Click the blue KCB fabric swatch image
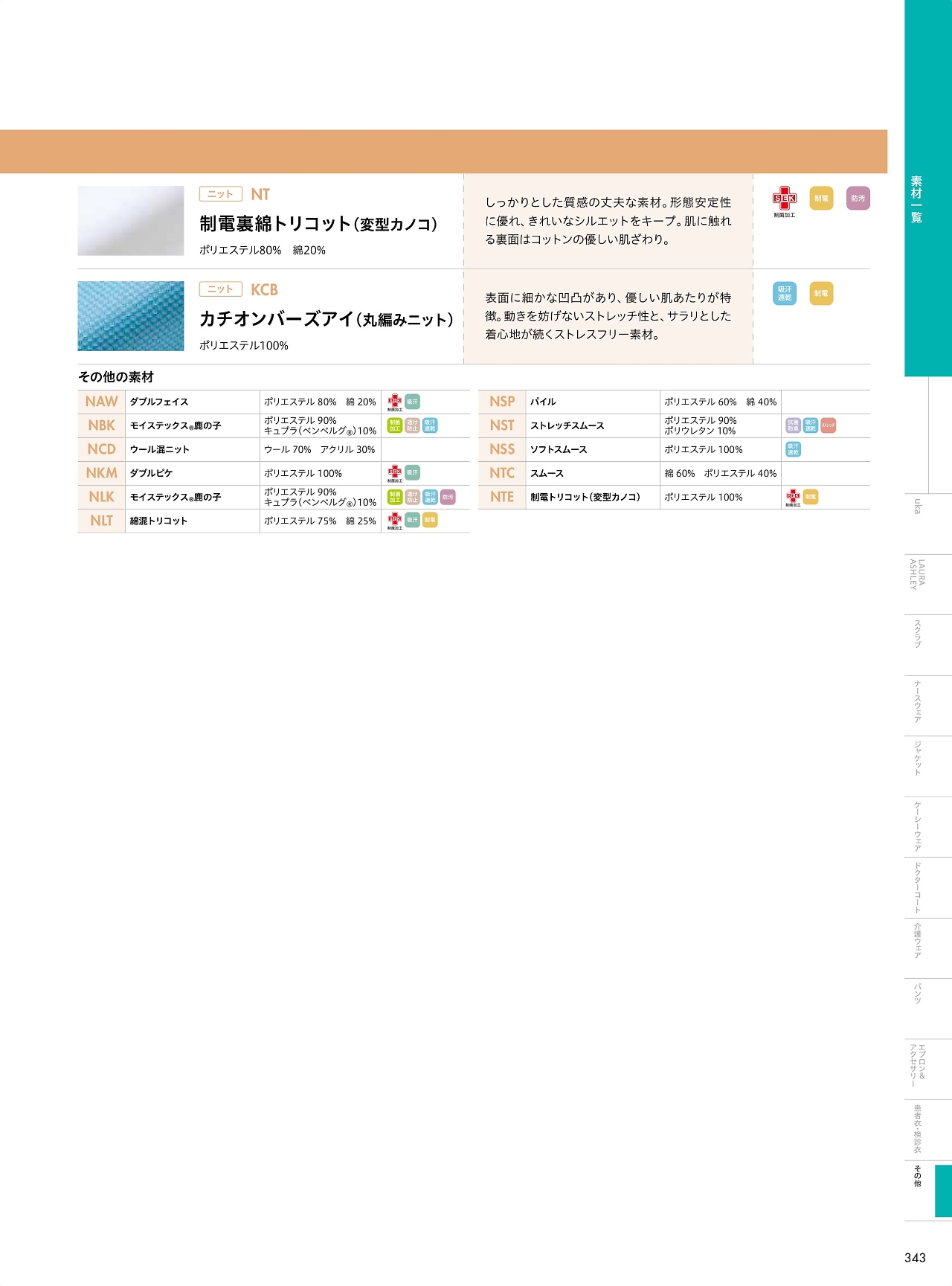The height and width of the screenshot is (1286, 952). 131,316
